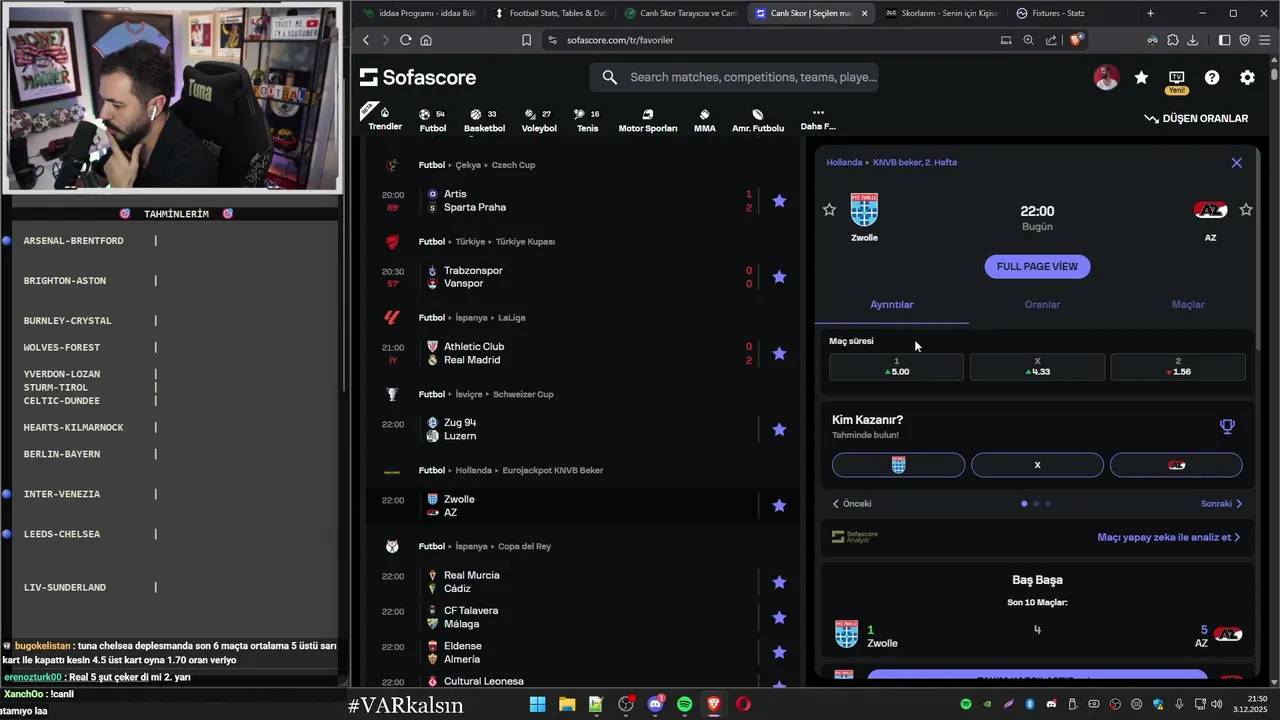Go to Sonraki prediction card
The image size is (1280, 720).
pos(1222,504)
